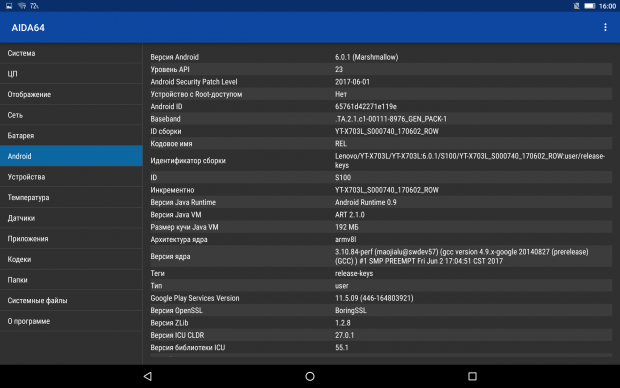Click architecture value armv8l

[346, 239]
